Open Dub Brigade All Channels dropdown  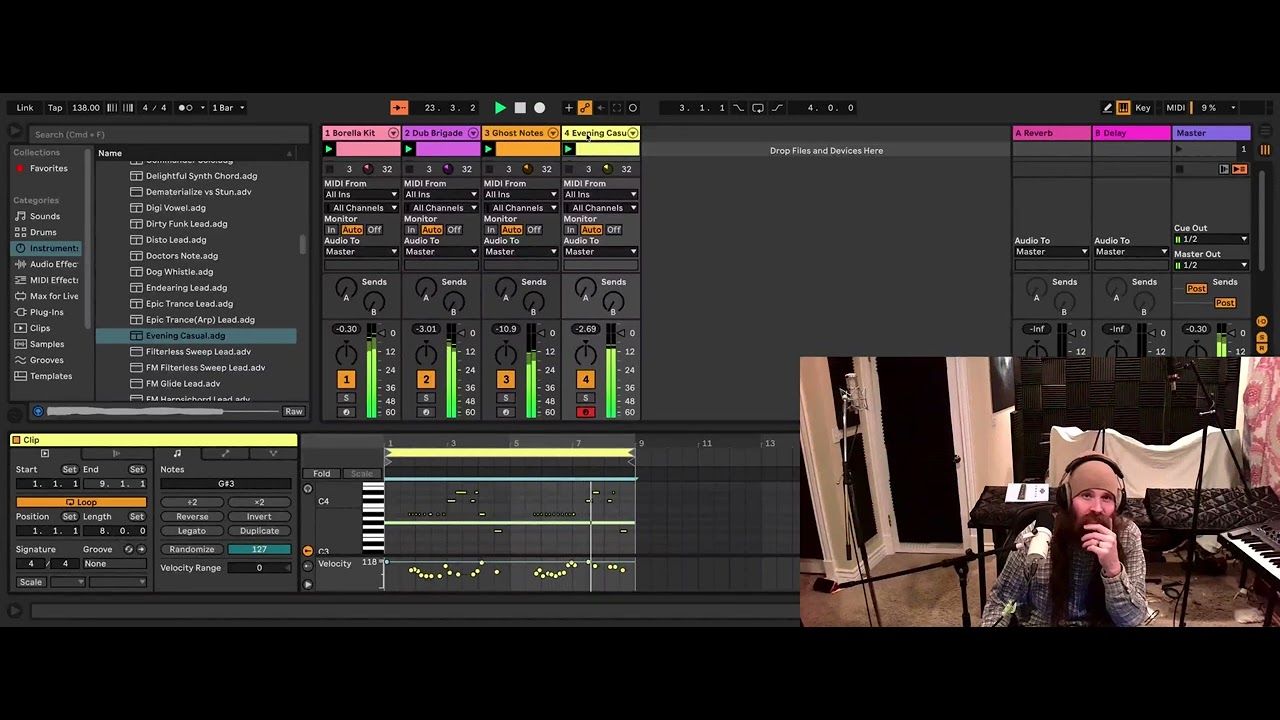[x=441, y=208]
